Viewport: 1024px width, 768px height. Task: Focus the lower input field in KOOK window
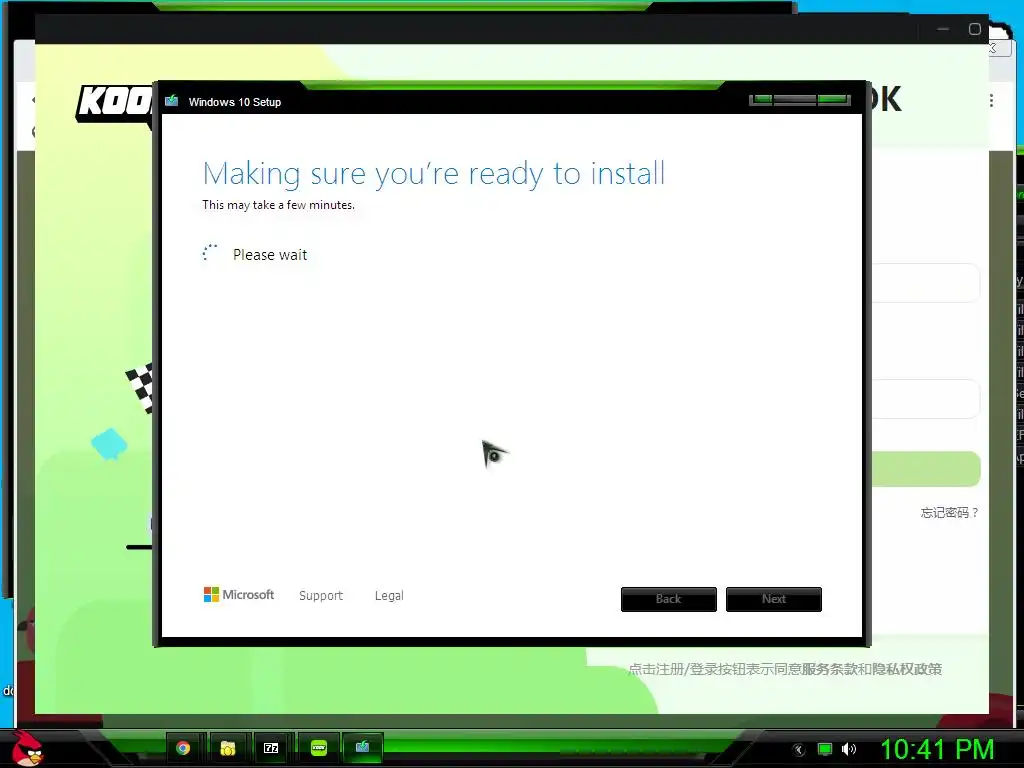(x=926, y=398)
